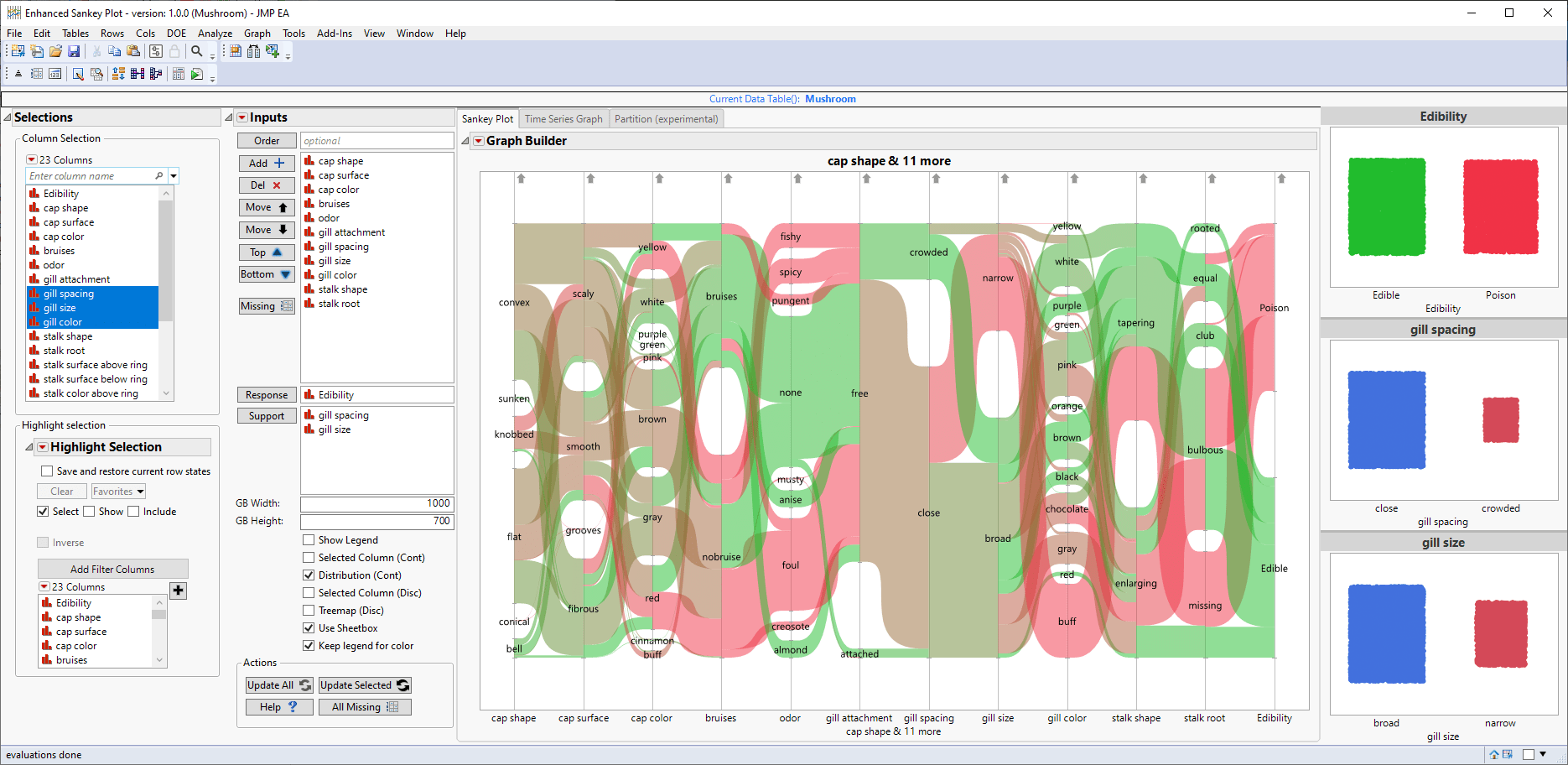1568x765 pixels.
Task: Select the Paste toolbar icon
Action: click(133, 50)
